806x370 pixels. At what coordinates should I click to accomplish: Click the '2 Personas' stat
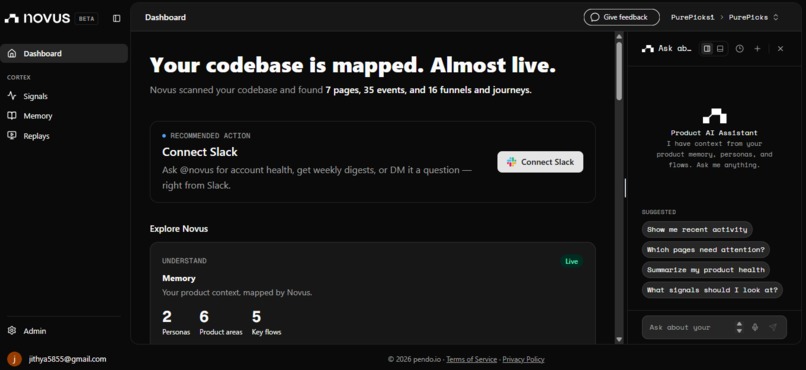tap(176, 323)
